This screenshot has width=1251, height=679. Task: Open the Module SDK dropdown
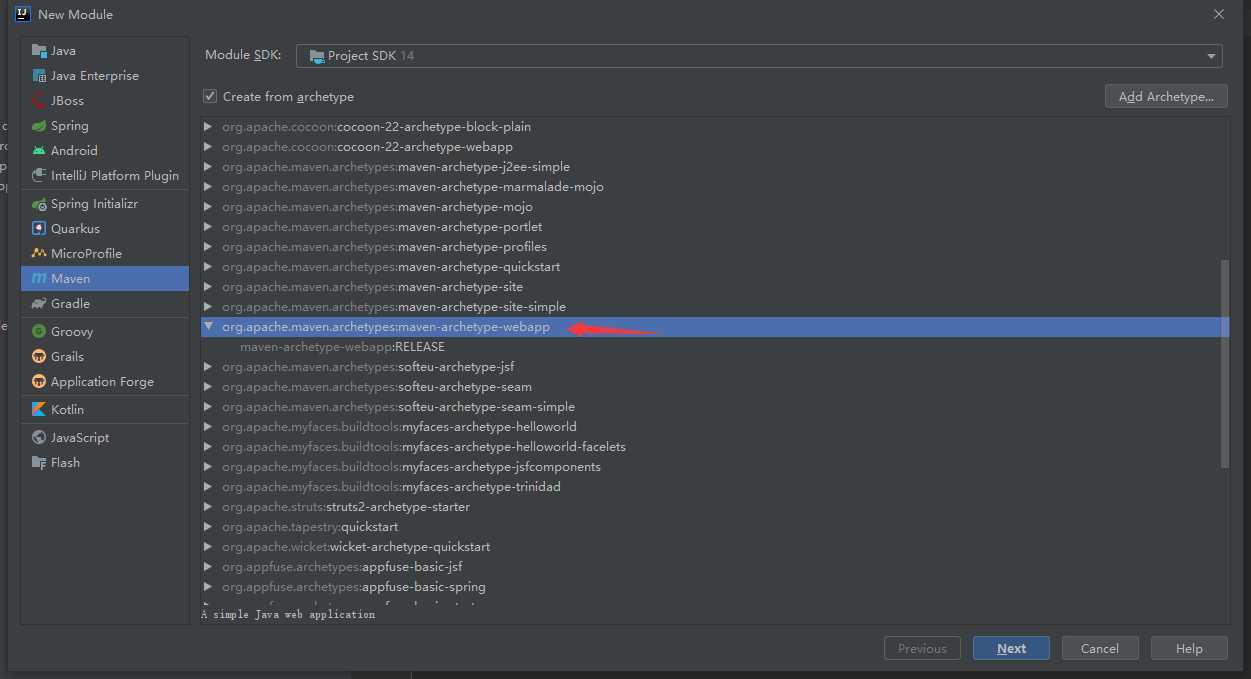click(759, 56)
